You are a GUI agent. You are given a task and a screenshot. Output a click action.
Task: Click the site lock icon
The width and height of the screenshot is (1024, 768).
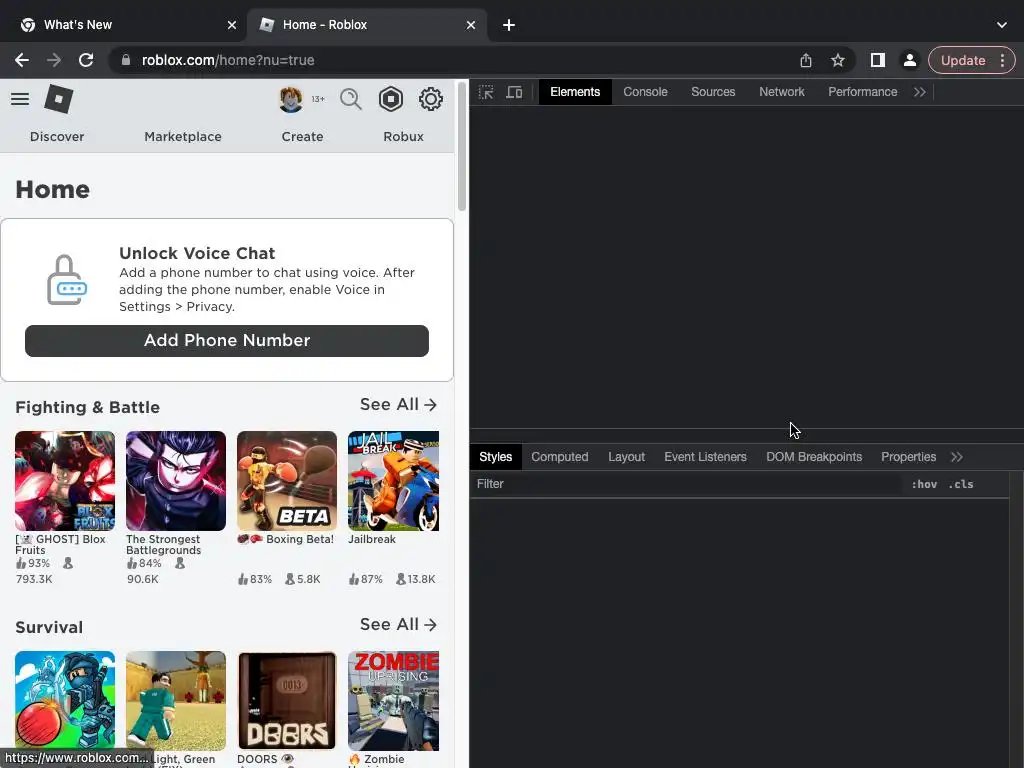[125, 60]
